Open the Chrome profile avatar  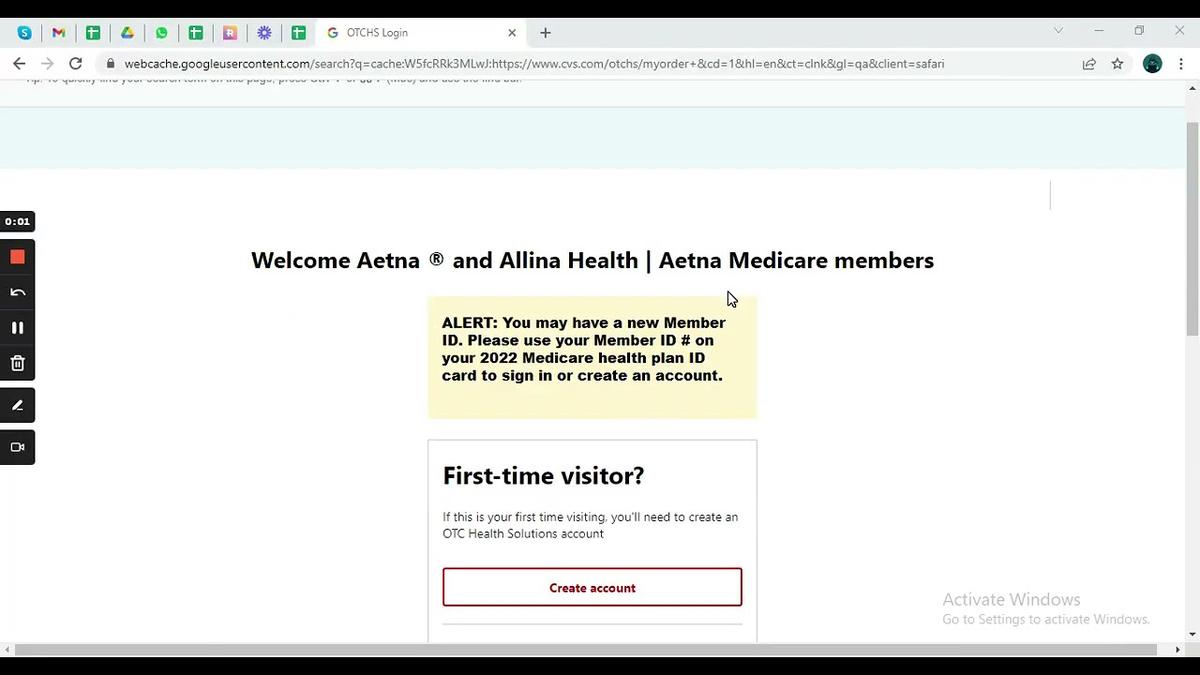pos(1152,63)
